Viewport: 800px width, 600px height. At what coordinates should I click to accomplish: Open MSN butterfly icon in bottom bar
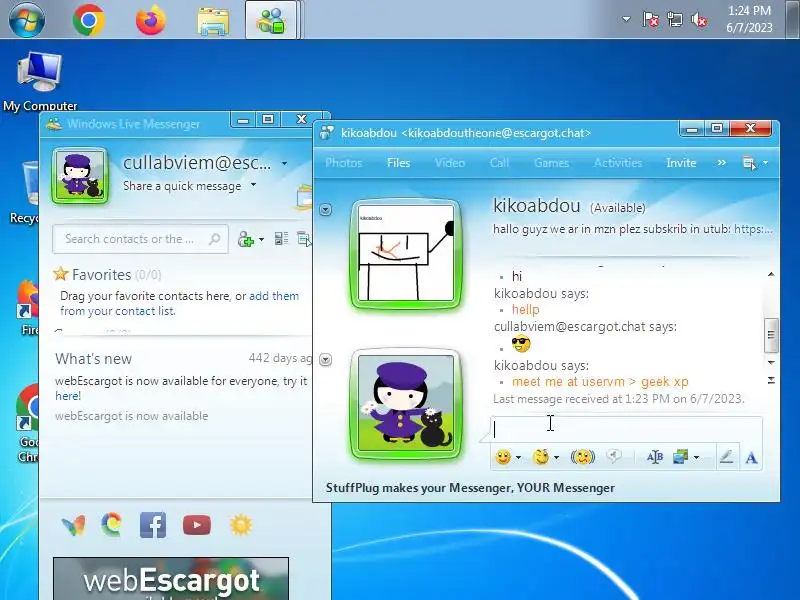click(x=73, y=526)
